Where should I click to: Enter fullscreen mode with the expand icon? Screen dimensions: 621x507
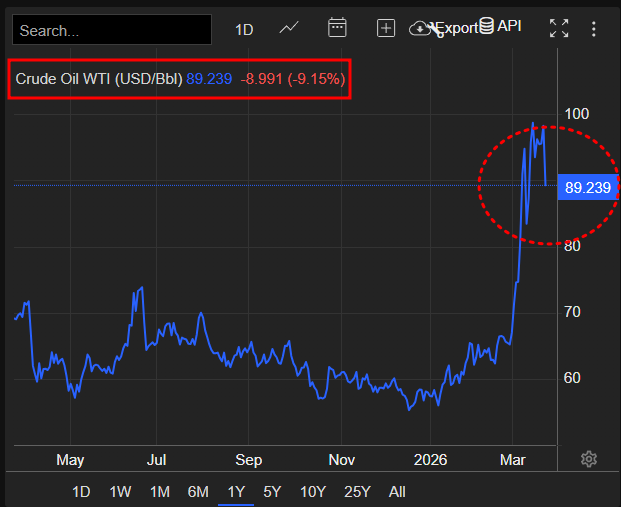[559, 29]
